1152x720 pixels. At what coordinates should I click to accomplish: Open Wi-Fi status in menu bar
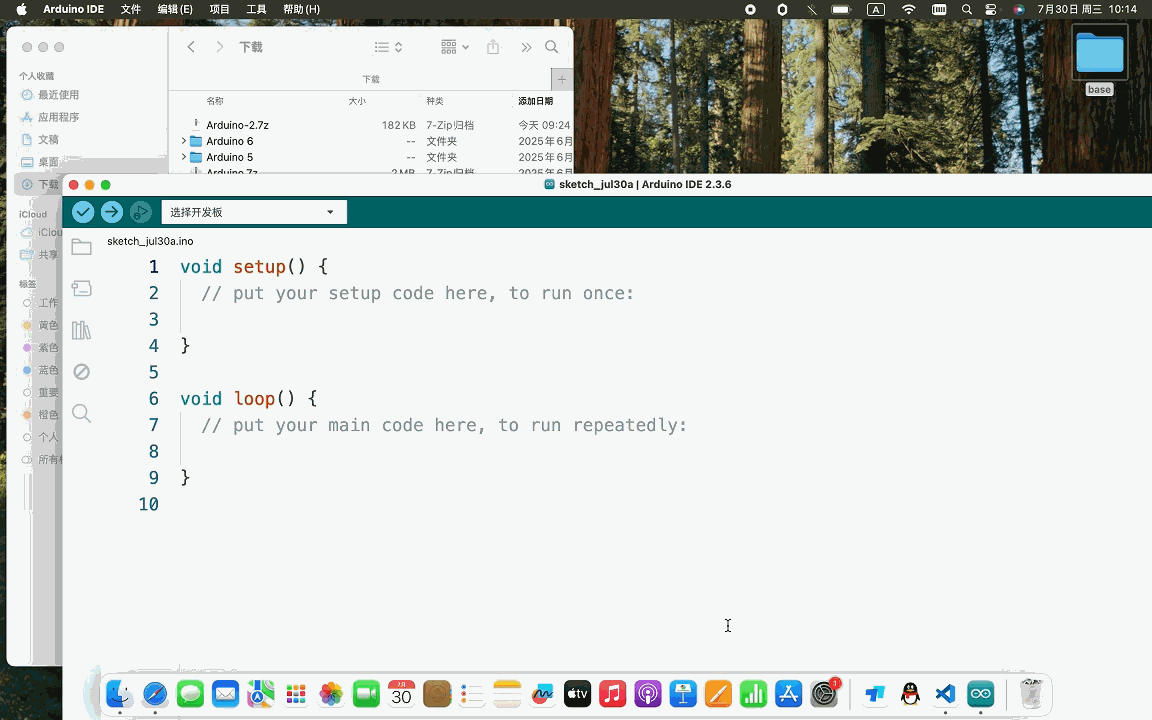(x=909, y=10)
